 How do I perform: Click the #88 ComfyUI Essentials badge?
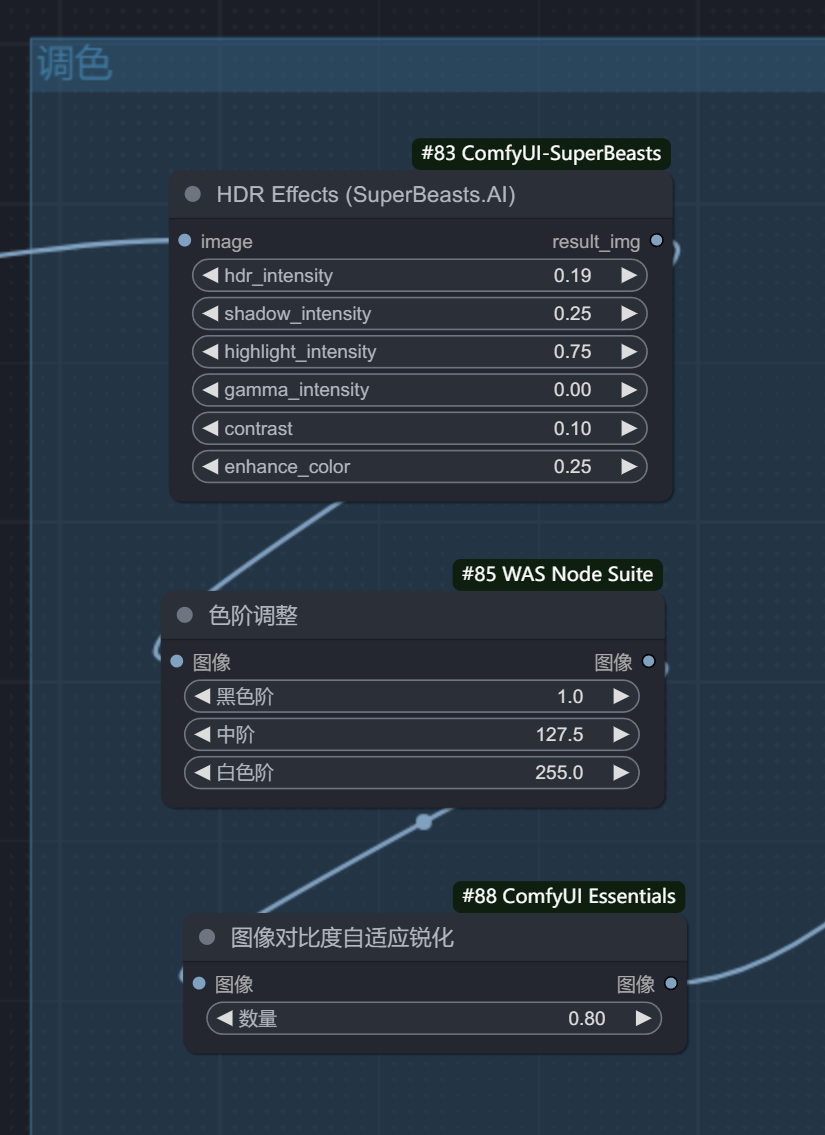(568, 897)
